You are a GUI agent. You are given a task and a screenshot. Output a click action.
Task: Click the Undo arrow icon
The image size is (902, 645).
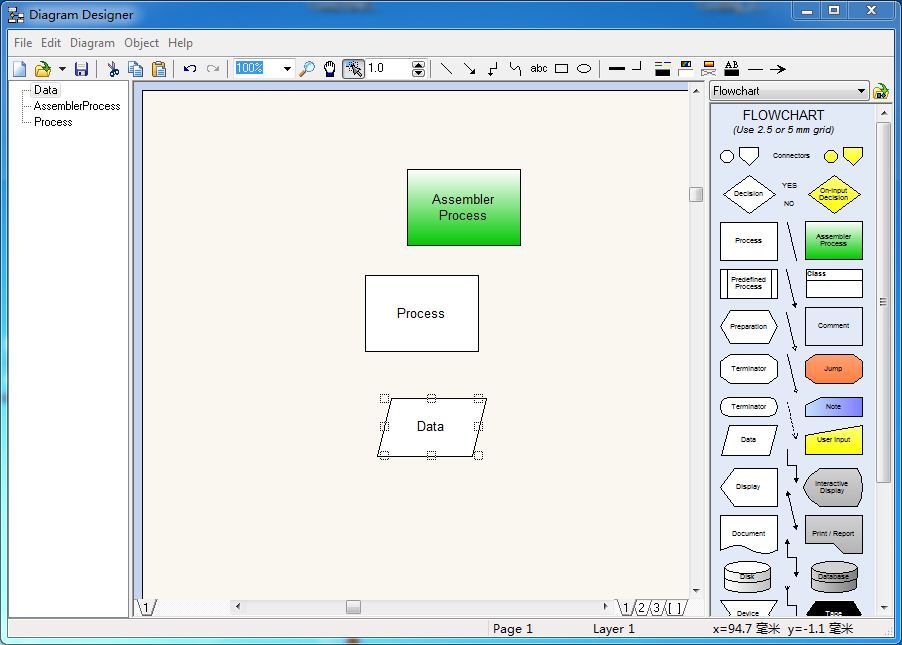tap(189, 69)
